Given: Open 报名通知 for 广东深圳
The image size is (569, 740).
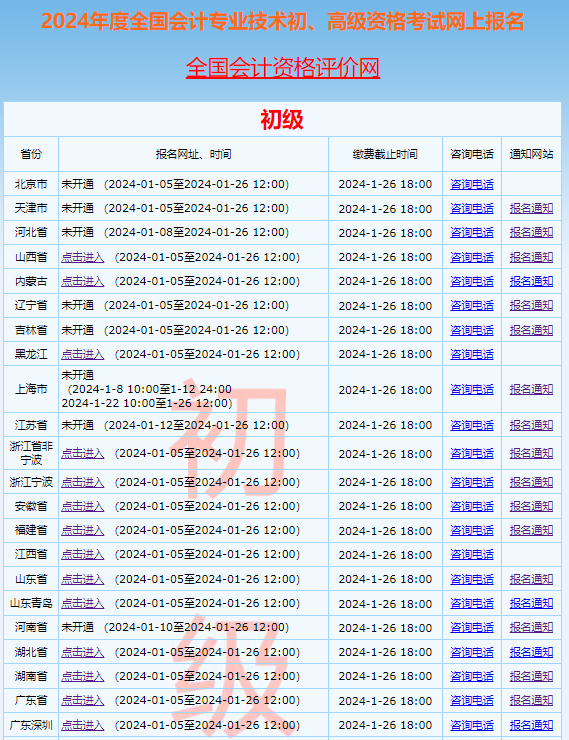Looking at the screenshot, I should coord(531,725).
